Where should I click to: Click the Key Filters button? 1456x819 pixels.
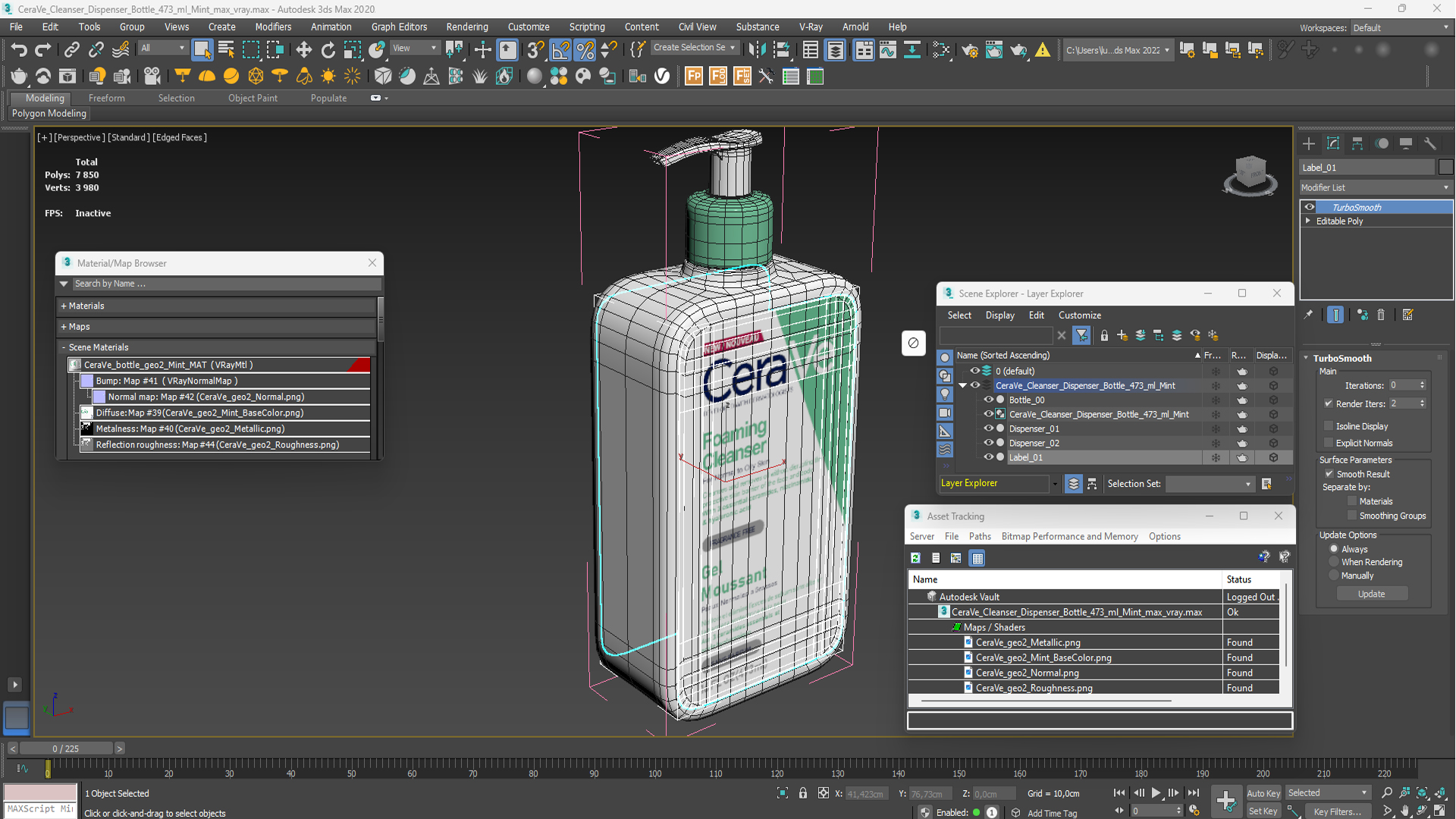(x=1337, y=811)
